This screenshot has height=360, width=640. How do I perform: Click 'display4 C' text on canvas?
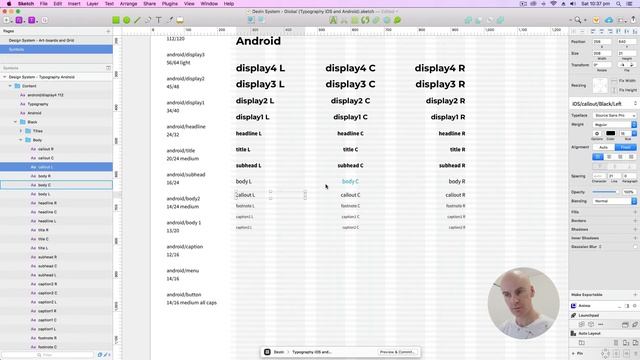click(350, 69)
